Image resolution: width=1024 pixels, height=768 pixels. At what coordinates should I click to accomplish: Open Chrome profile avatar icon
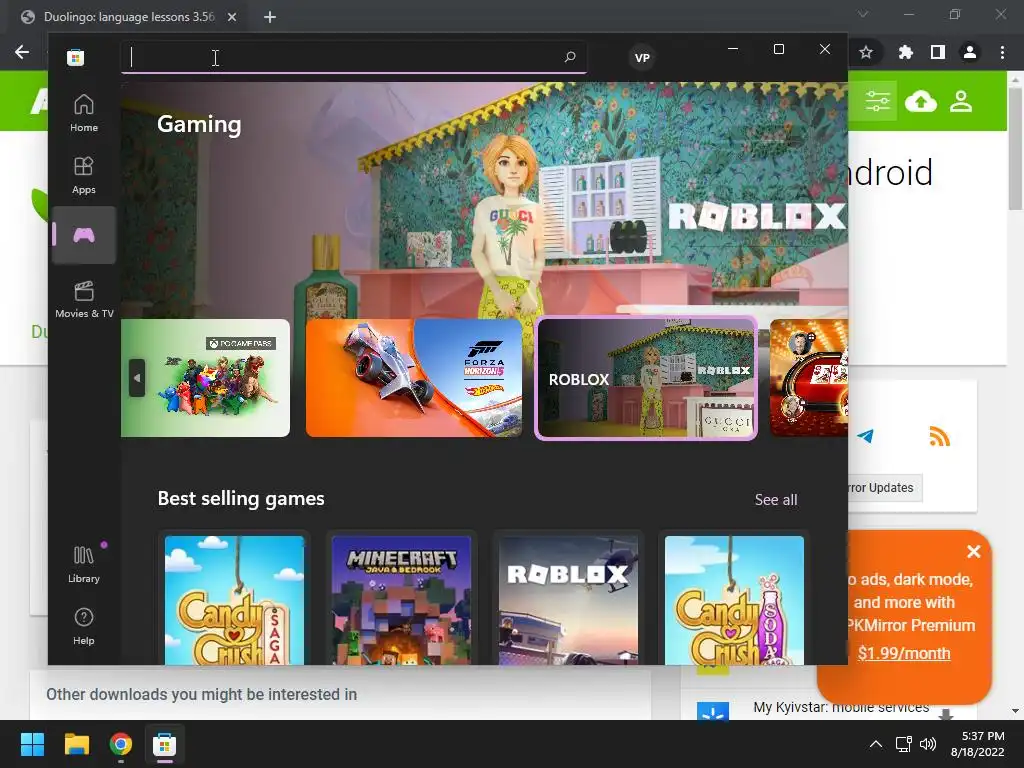(970, 52)
